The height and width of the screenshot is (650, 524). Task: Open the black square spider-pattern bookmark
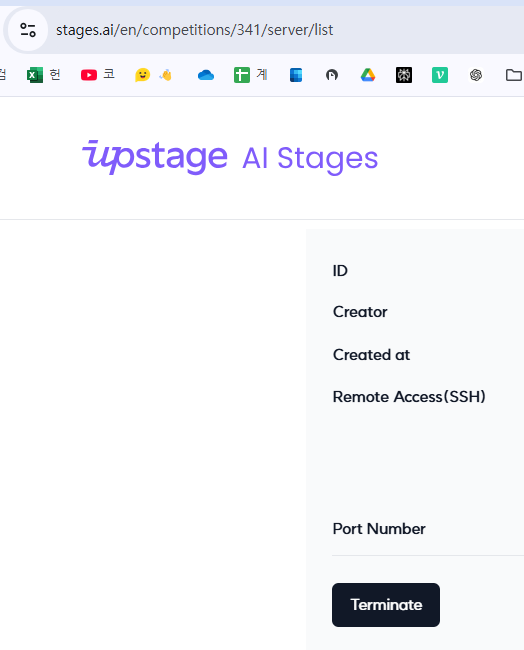[x=404, y=75]
